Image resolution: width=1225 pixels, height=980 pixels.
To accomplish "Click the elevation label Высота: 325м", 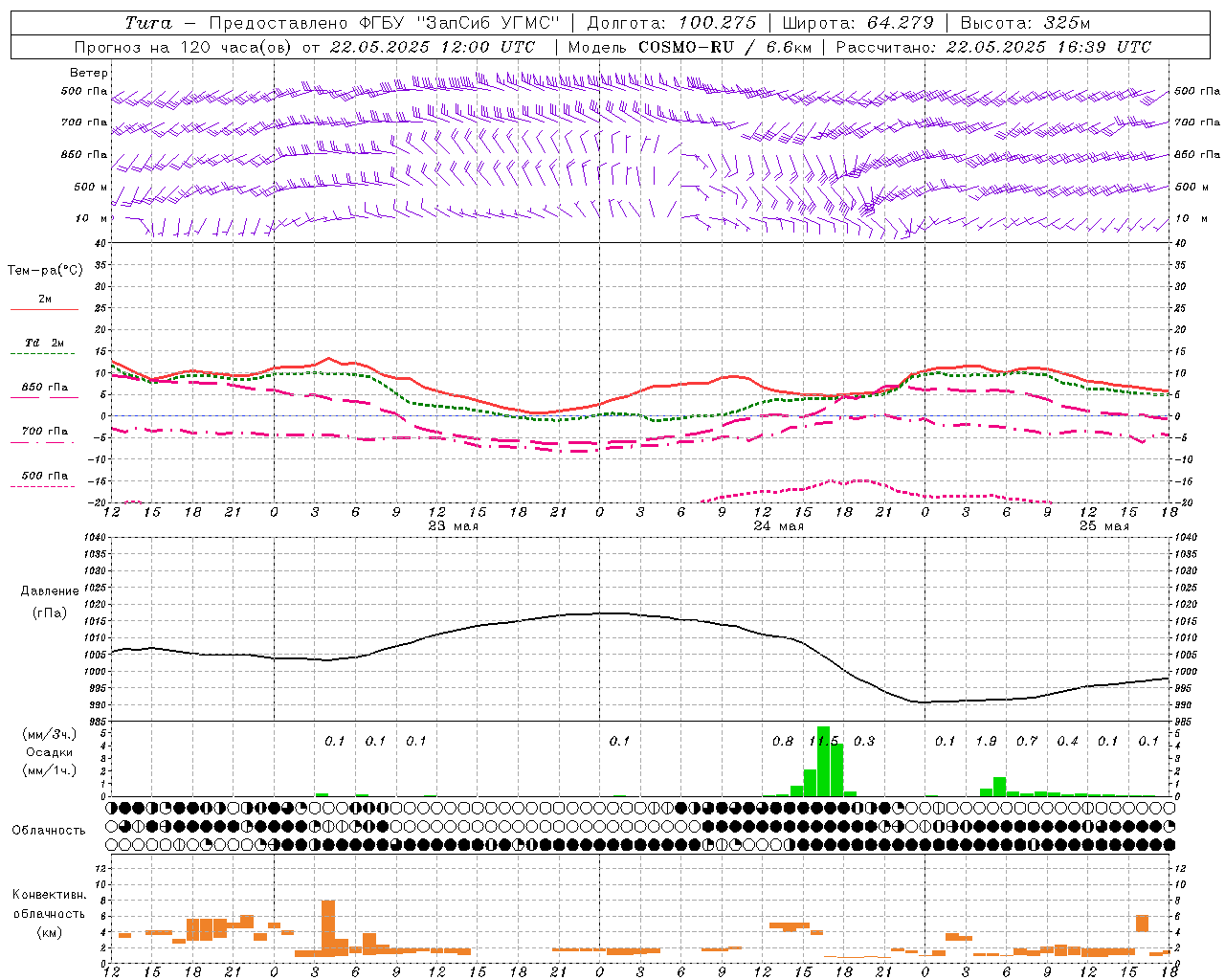I will click(1025, 23).
